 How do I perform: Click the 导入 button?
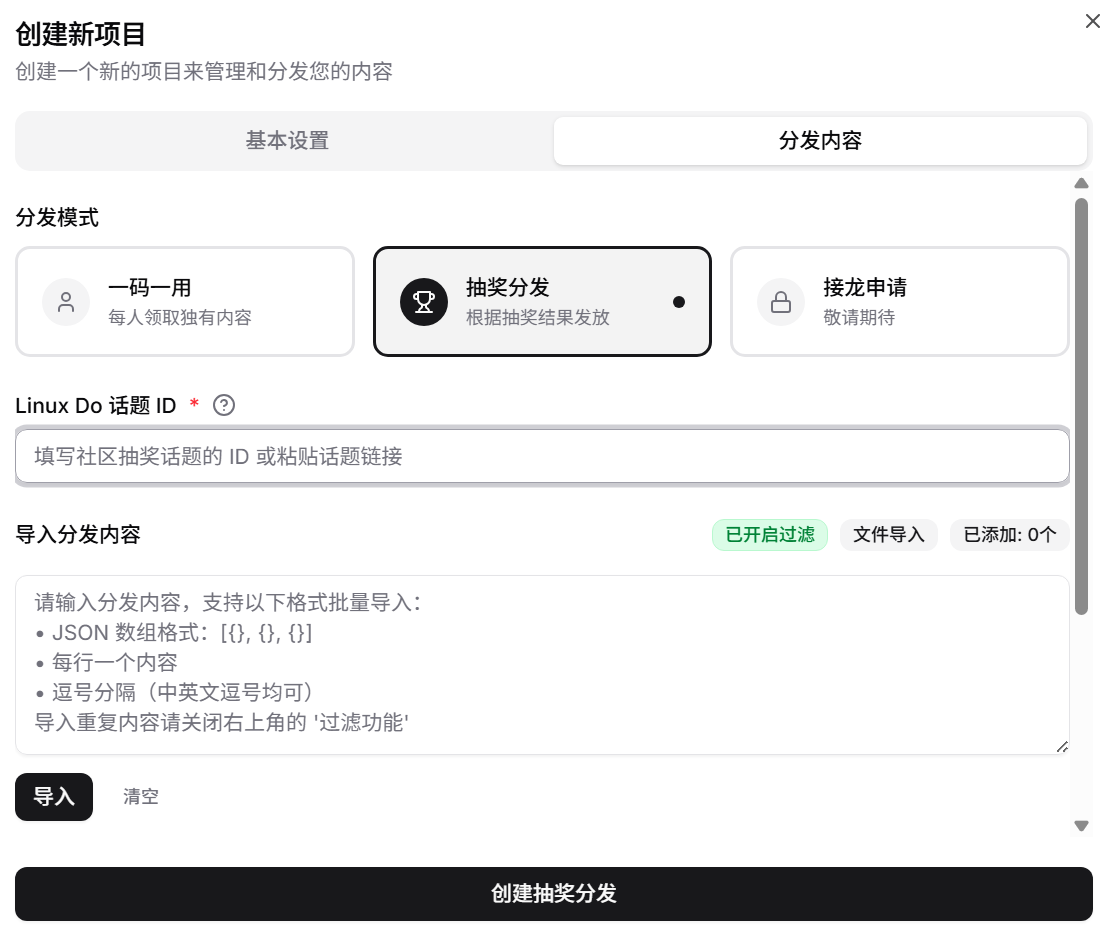click(x=54, y=797)
